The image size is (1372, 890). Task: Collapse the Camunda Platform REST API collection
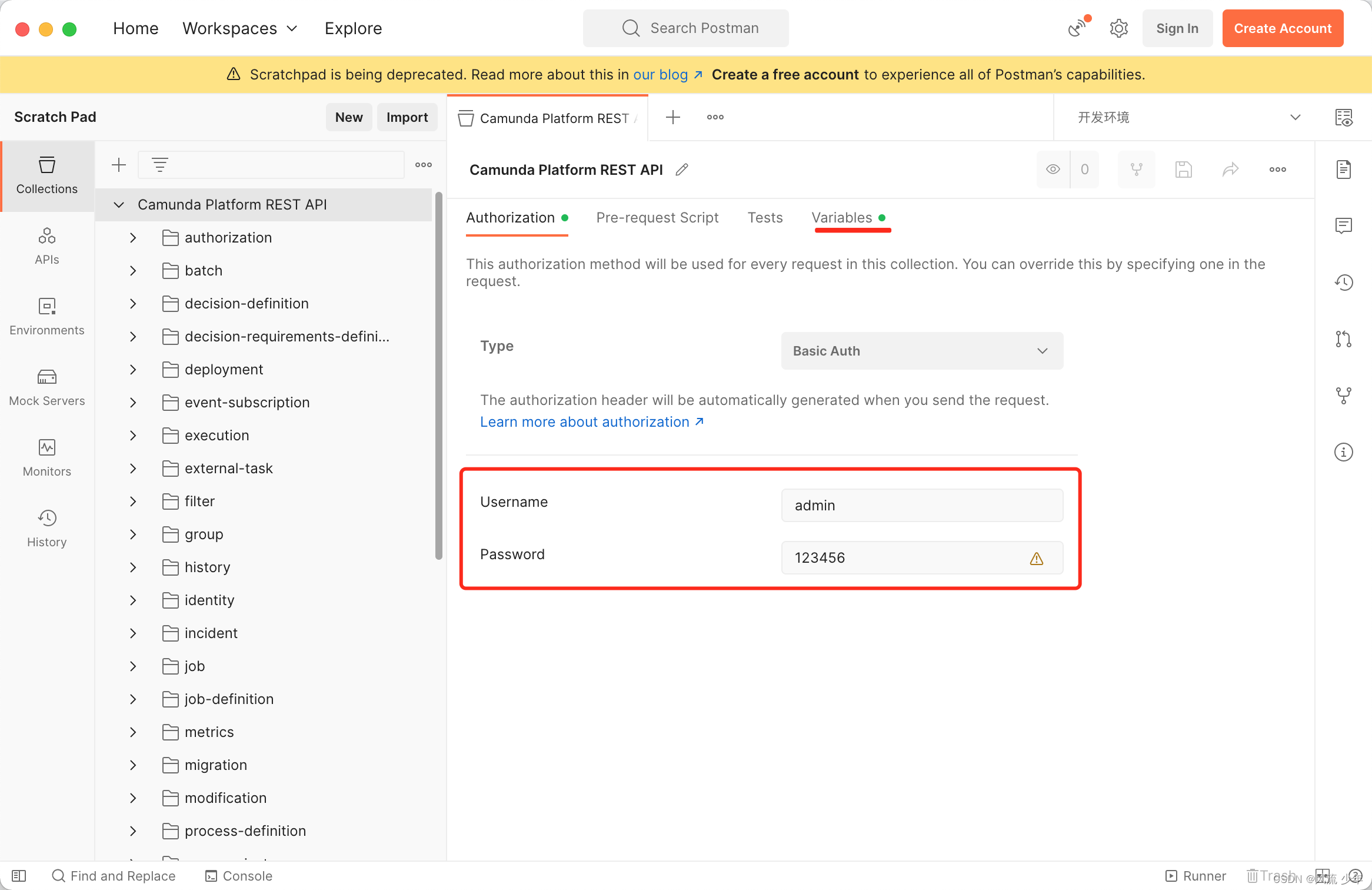[x=119, y=205]
